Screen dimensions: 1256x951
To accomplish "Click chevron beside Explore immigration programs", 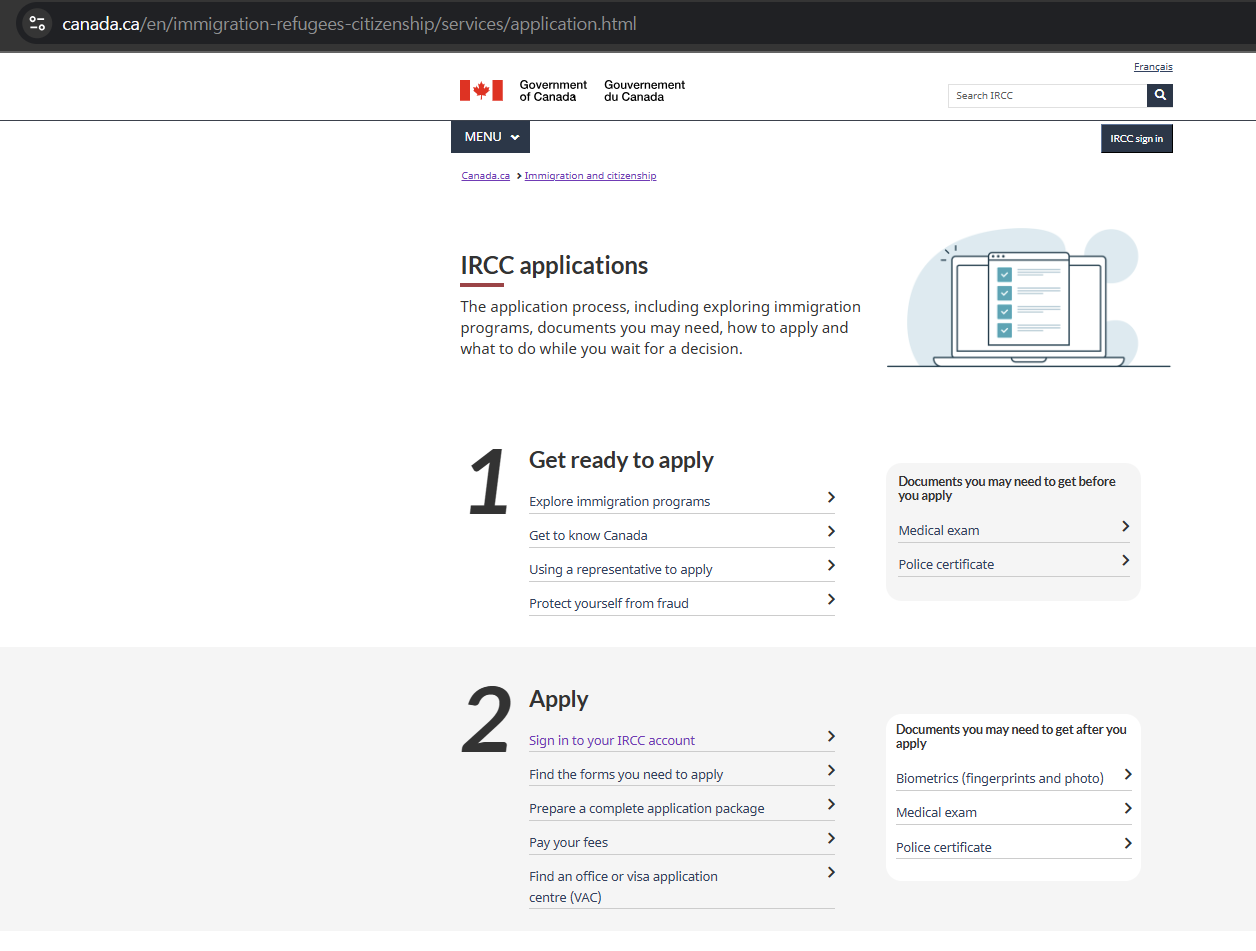I will [831, 497].
